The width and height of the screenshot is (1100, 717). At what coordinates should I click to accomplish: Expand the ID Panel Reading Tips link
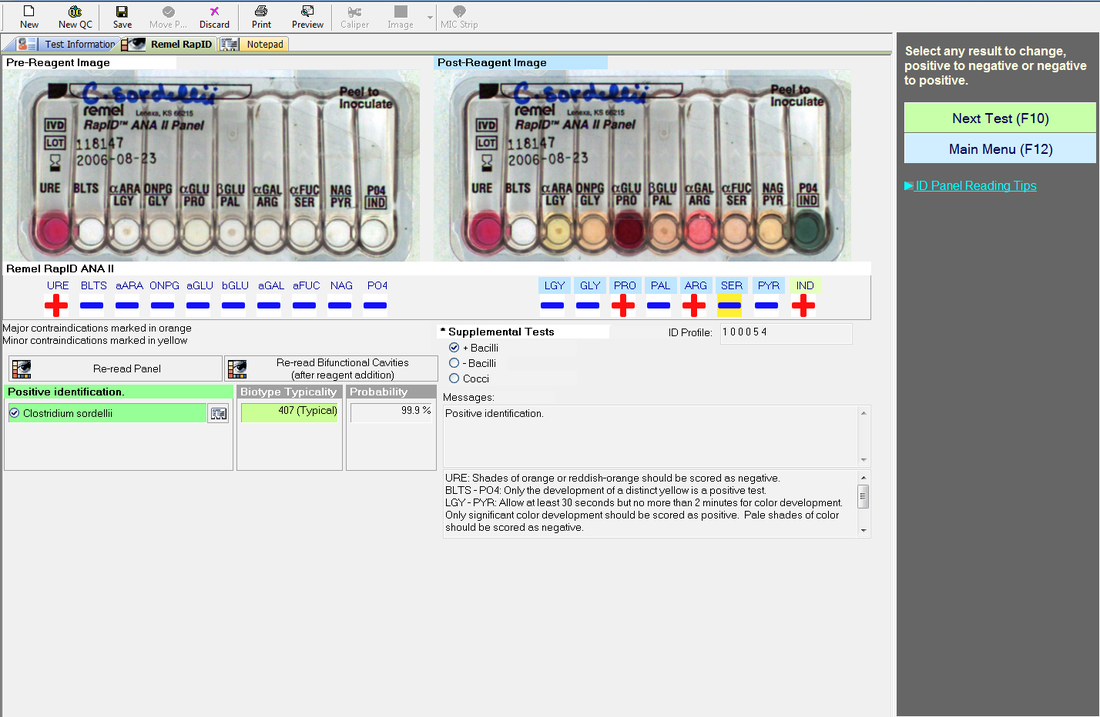pyautogui.click(x=970, y=186)
